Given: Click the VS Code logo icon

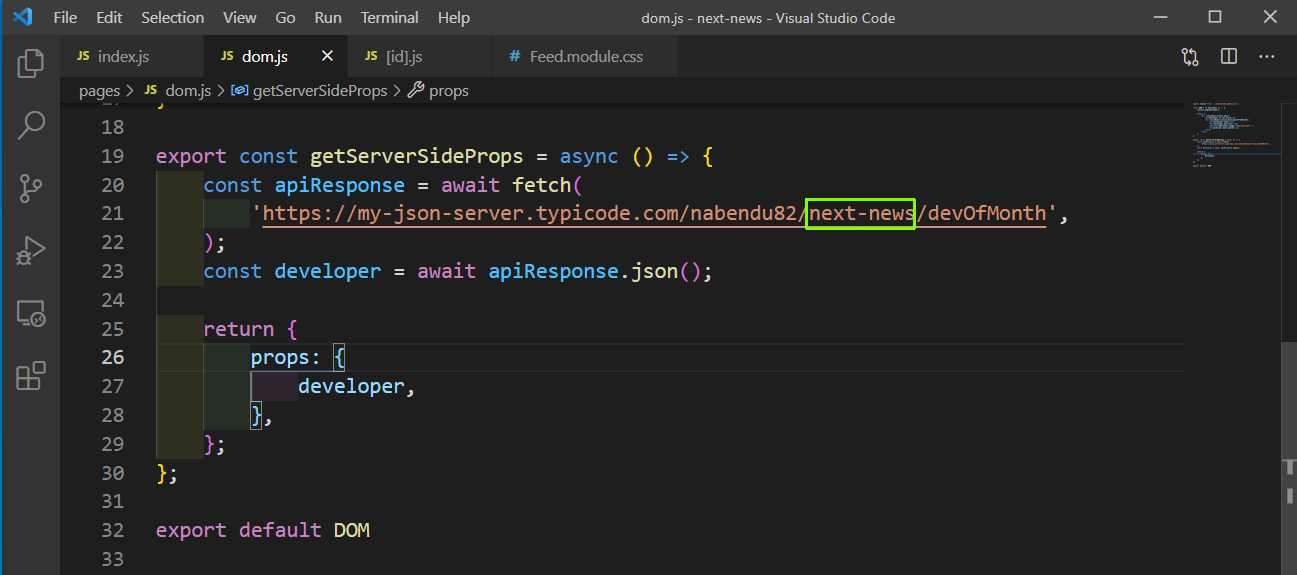Looking at the screenshot, I should (22, 17).
